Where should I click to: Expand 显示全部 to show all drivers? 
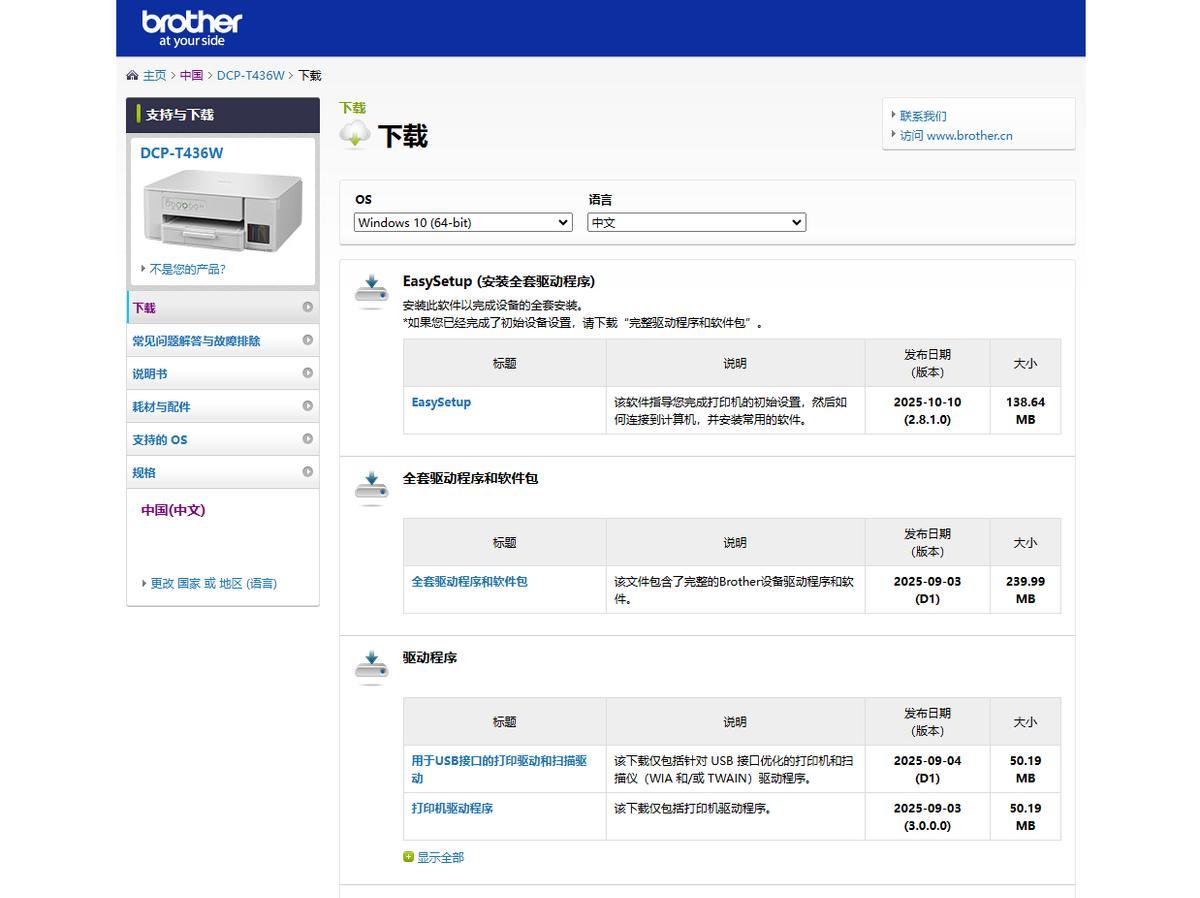[x=440, y=857]
